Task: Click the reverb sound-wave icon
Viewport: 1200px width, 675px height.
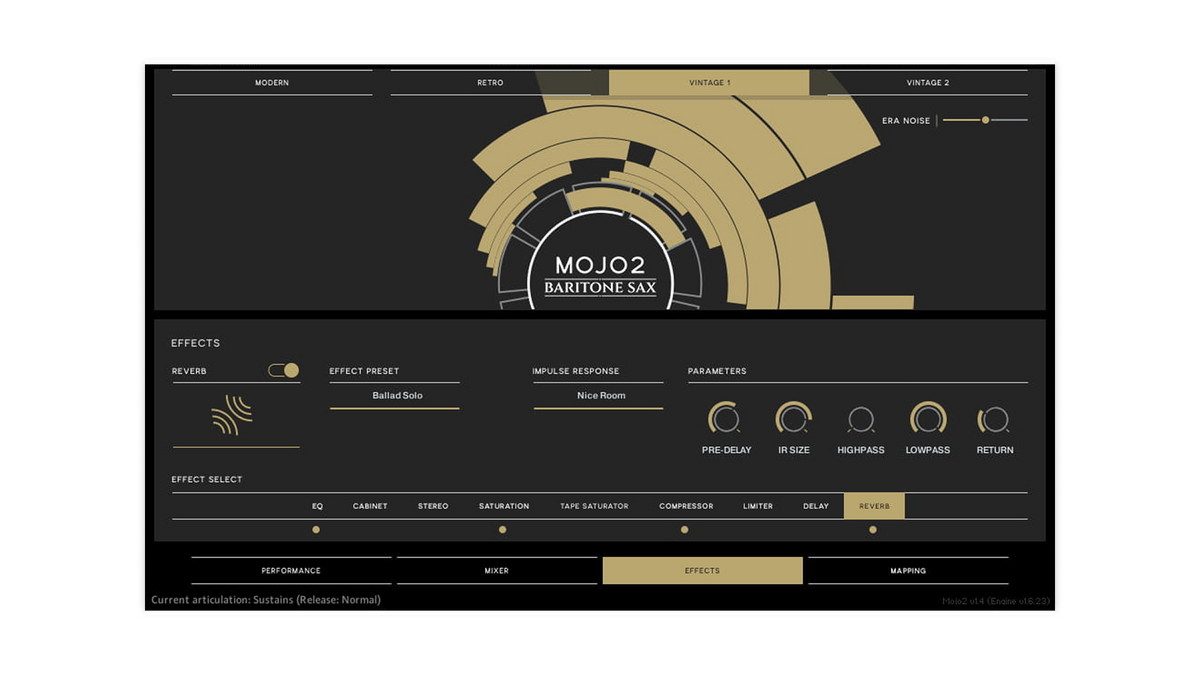Action: 232,415
